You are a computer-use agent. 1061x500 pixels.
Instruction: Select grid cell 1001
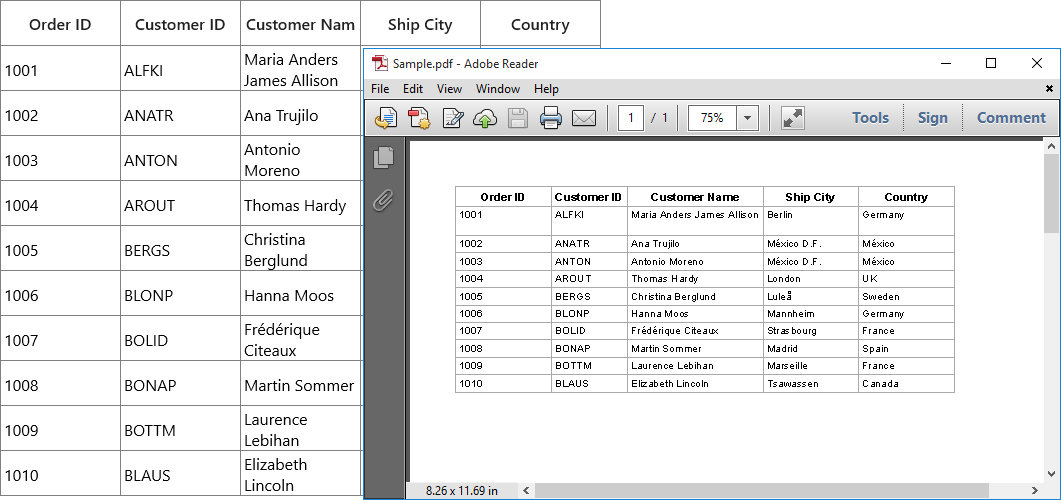pos(60,70)
